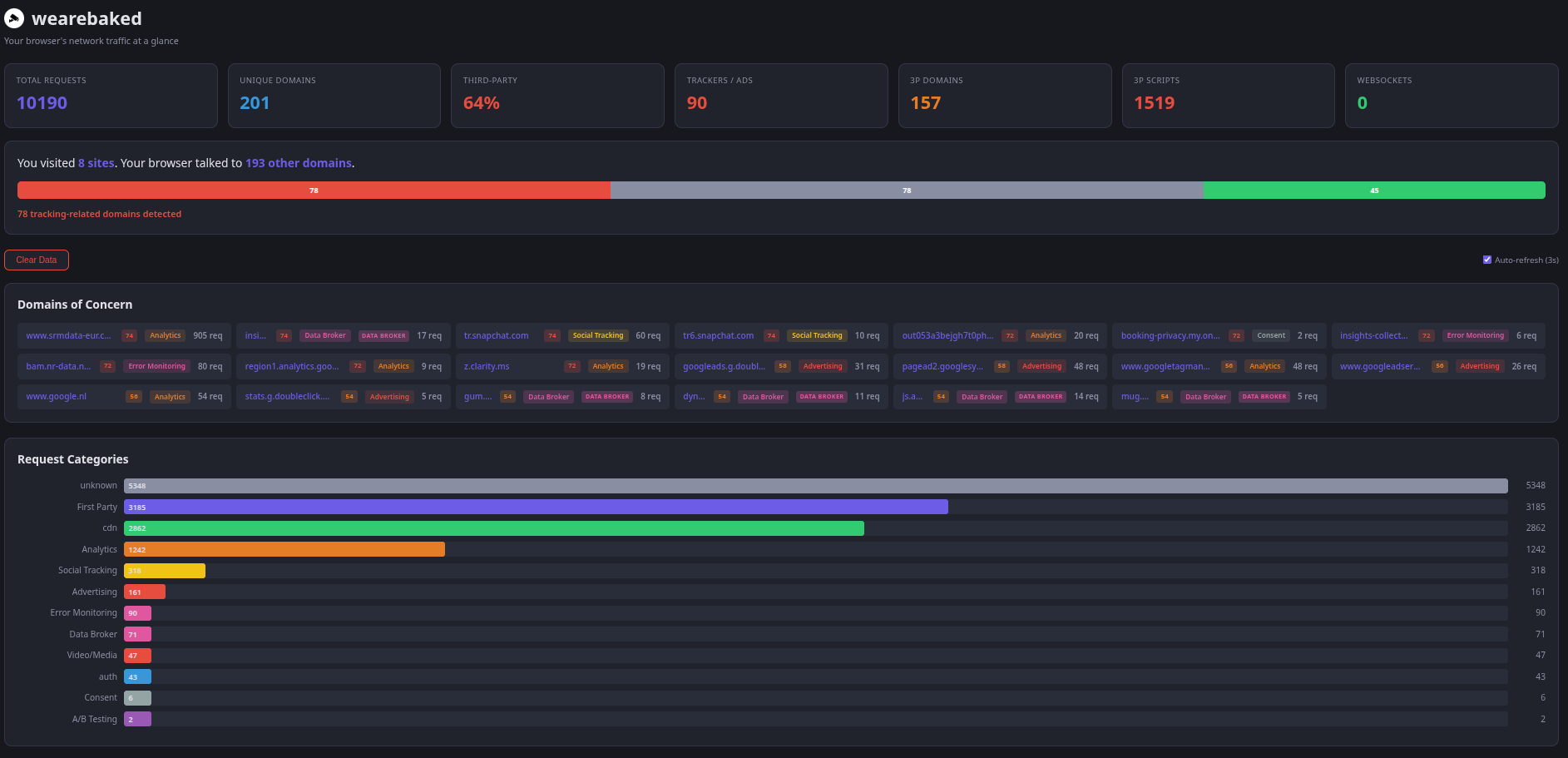Open the www.googleadser… domain link

pyautogui.click(x=1380, y=366)
